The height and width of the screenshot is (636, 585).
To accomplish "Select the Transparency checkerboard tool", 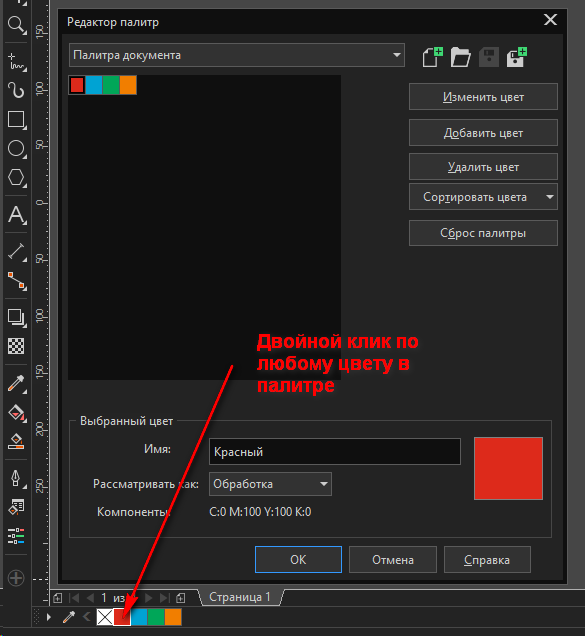I will coord(16,346).
